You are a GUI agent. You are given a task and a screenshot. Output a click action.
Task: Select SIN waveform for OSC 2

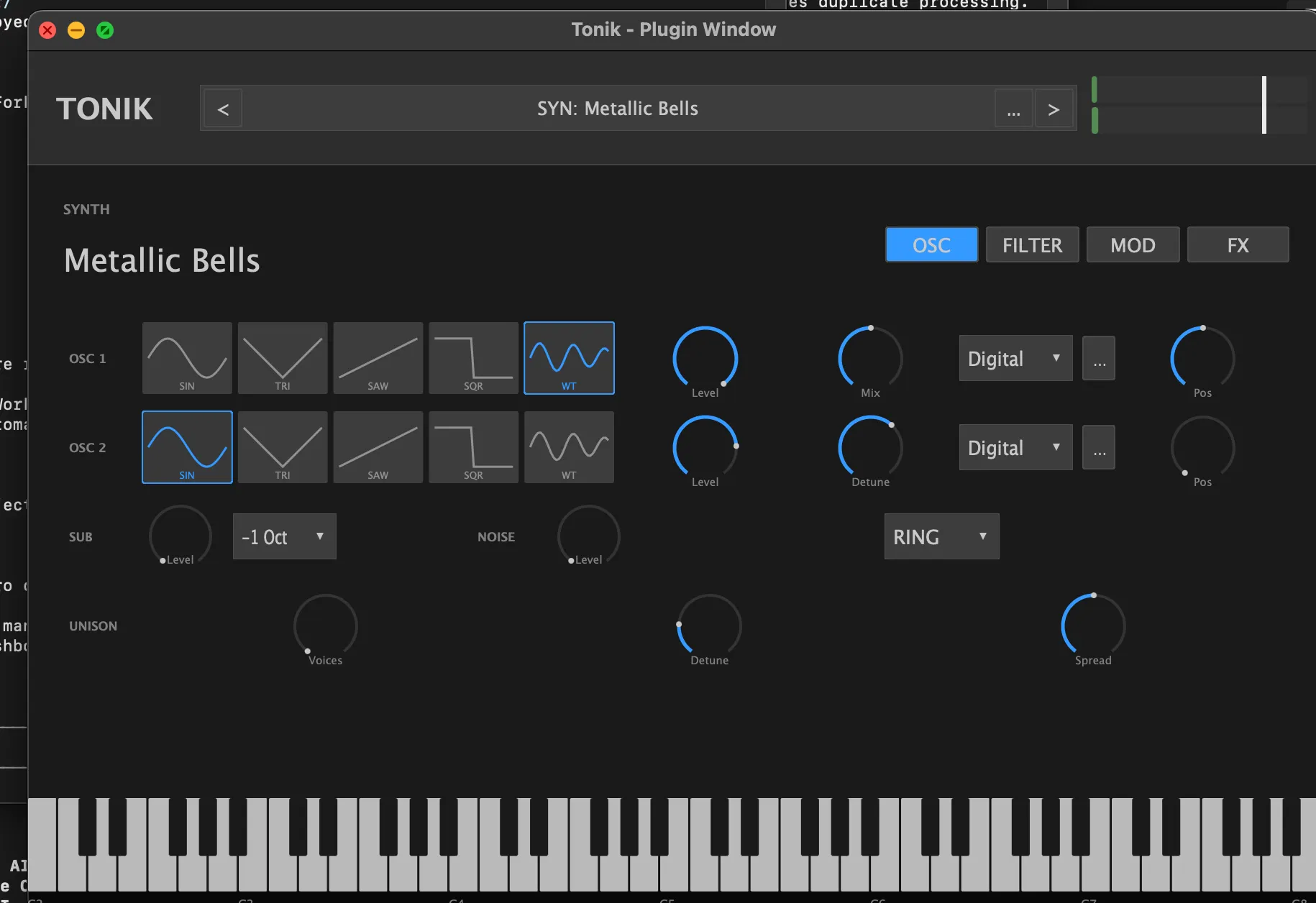(187, 447)
